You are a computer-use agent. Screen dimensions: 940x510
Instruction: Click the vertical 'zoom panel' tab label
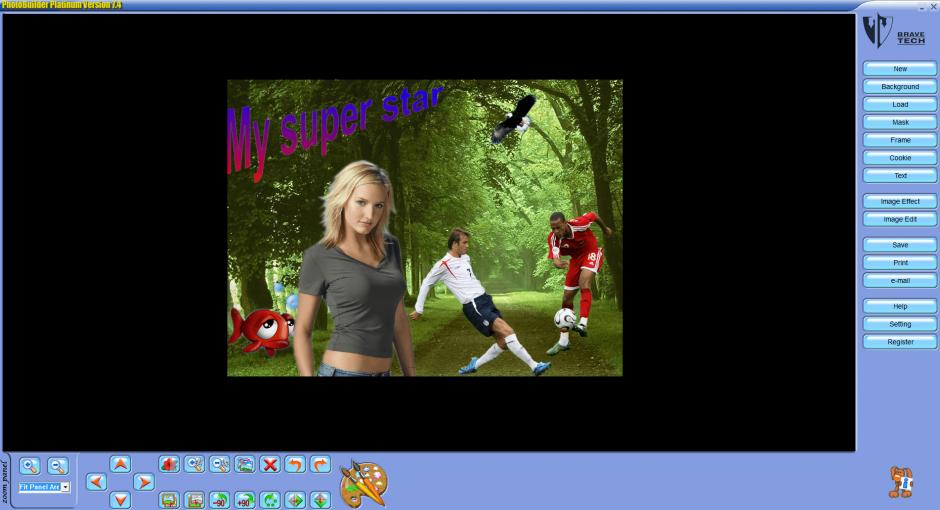(x=5, y=482)
